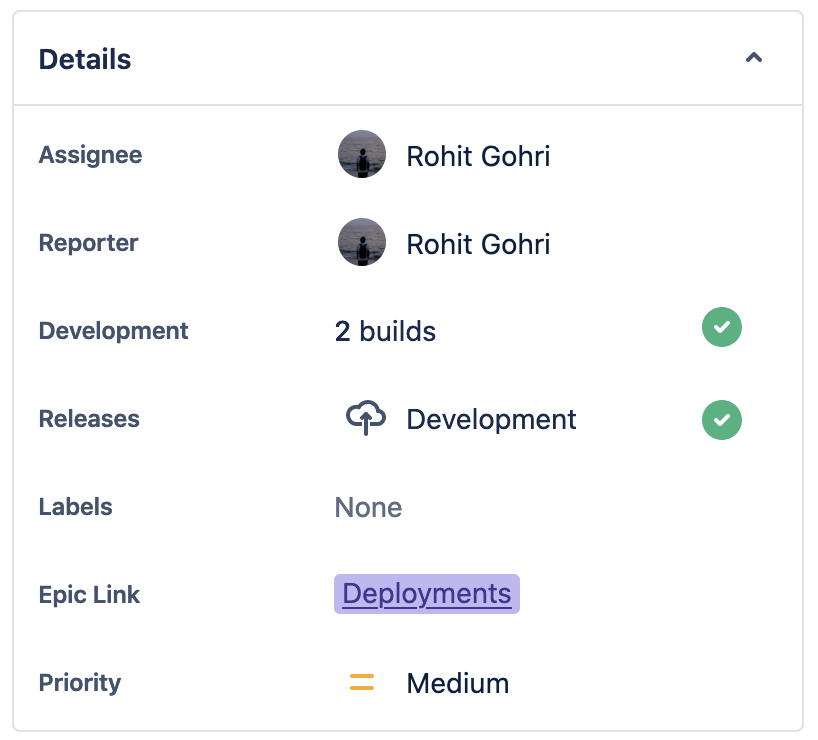Click the Epic Link field label
The image size is (818, 740).
click(89, 594)
